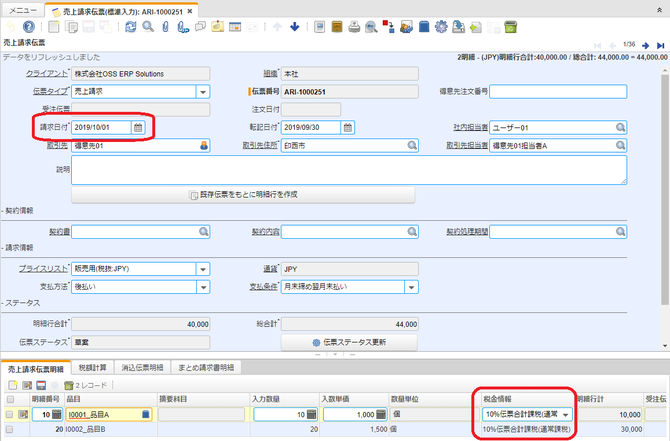Viewport: 670px width, 441px height.
Task: Open the Help icon in toolbar
Action: click(x=29, y=27)
